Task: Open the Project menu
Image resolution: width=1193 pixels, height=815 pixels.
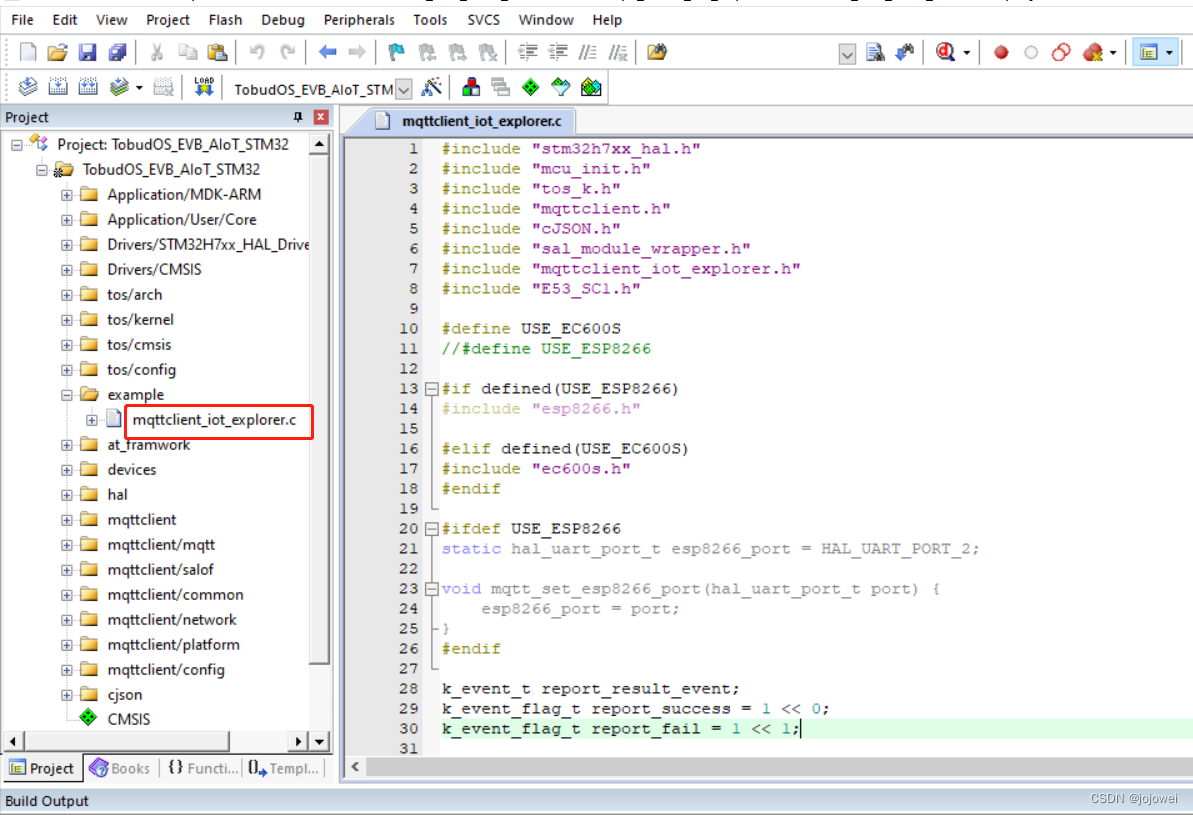Action: (167, 20)
